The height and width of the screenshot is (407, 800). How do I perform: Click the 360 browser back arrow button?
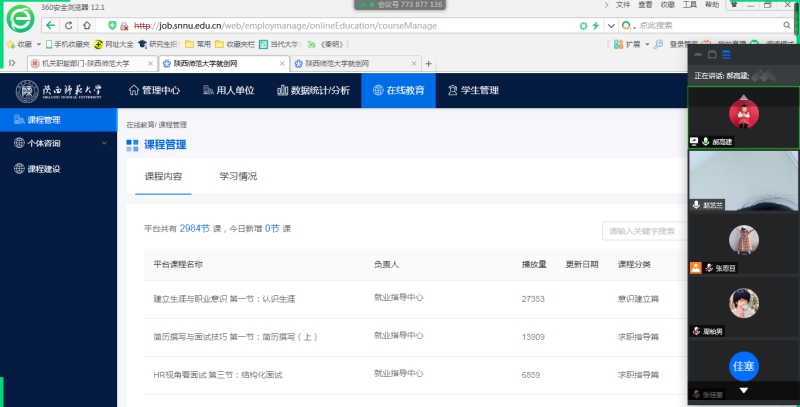pyautogui.click(x=50, y=25)
